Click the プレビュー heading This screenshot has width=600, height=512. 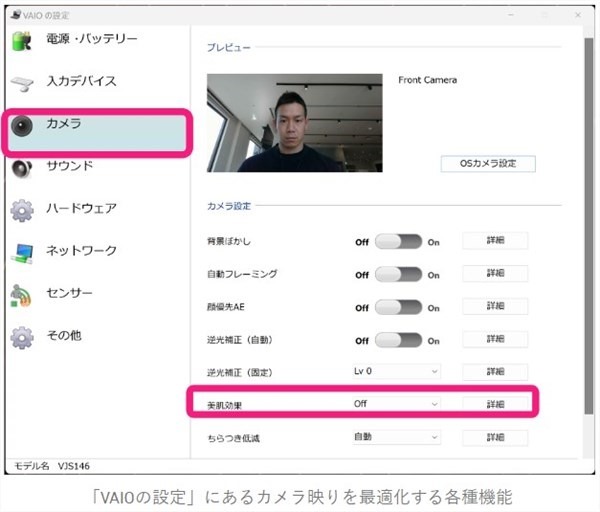click(228, 47)
